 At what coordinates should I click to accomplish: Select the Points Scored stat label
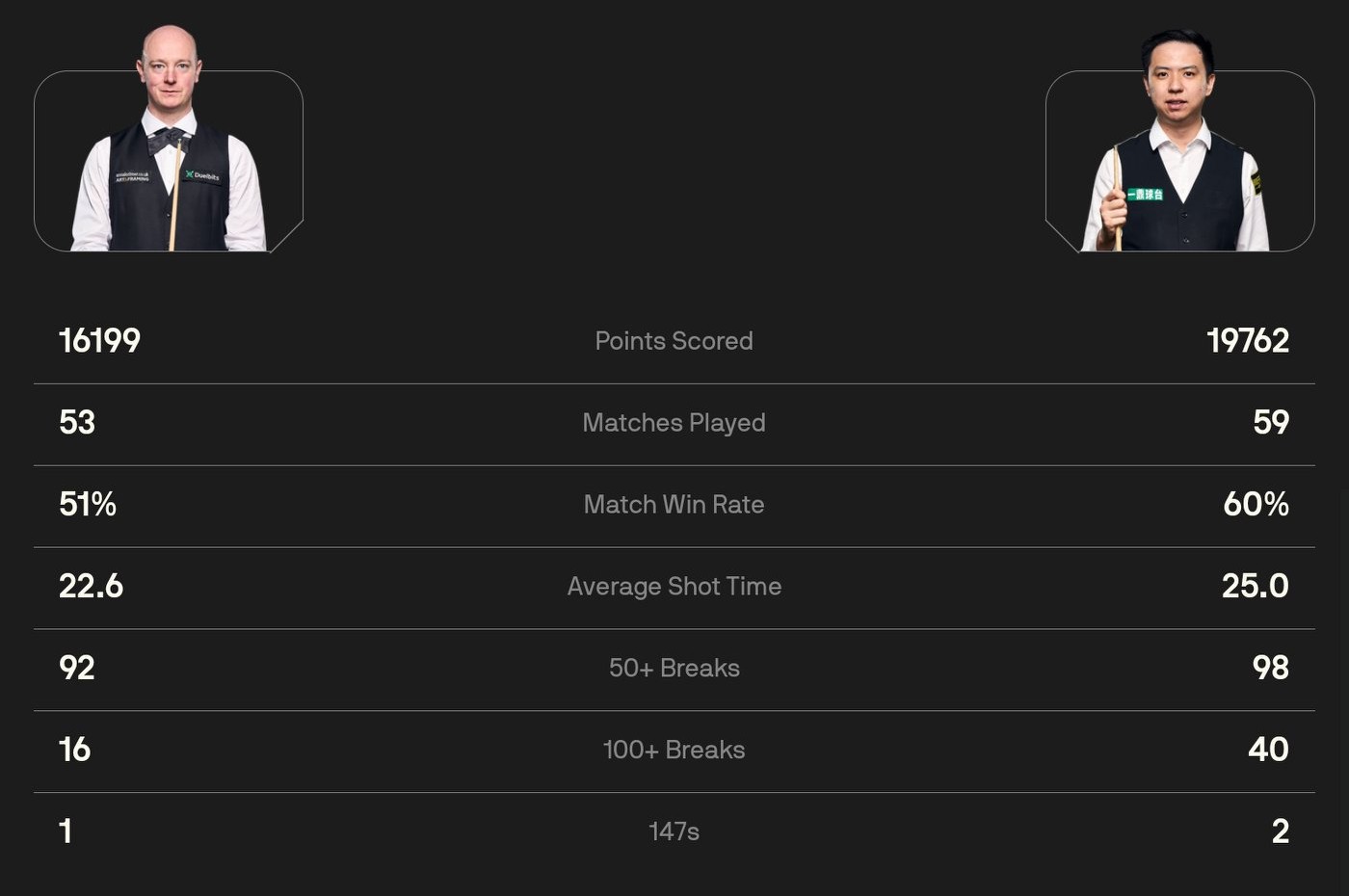click(x=674, y=341)
